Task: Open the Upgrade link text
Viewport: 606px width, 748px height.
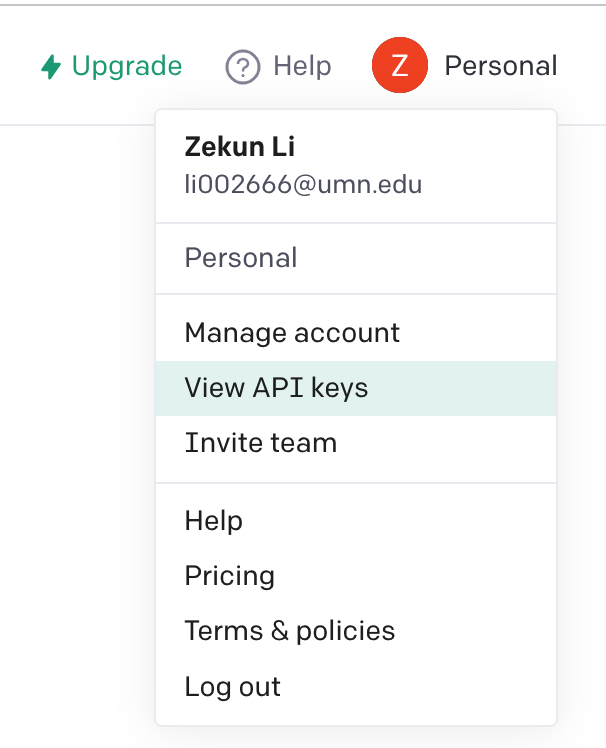Action: coord(127,67)
